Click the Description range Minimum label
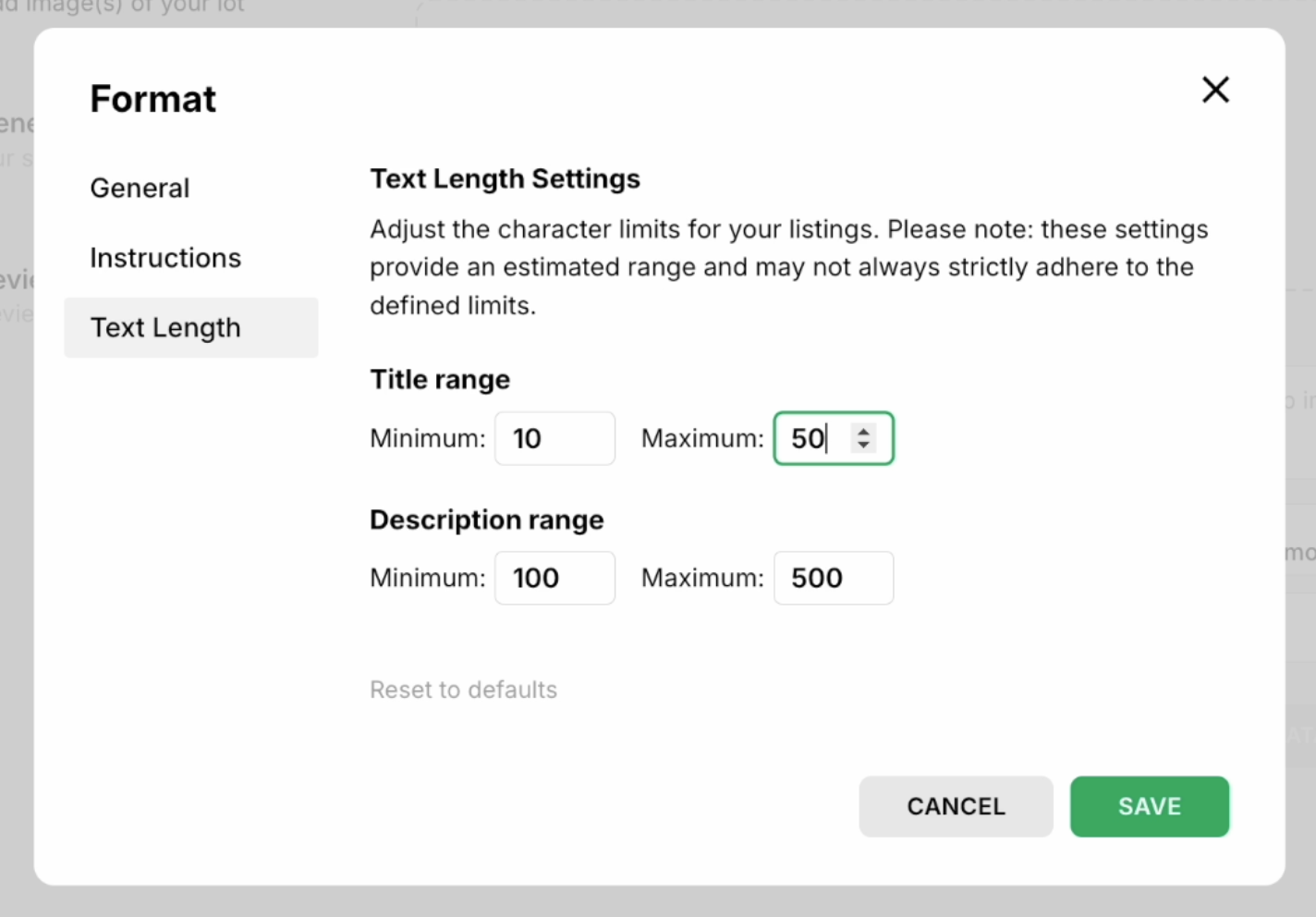1316x917 pixels. (427, 578)
